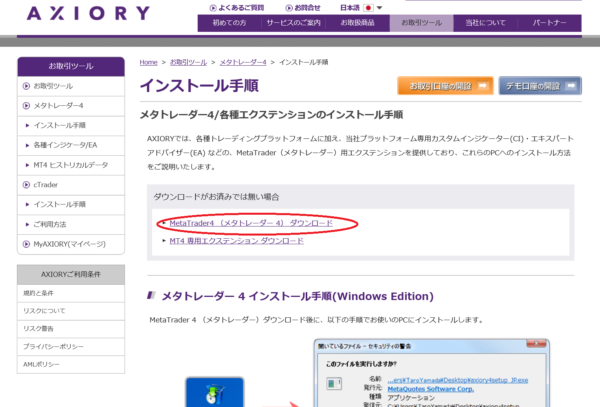The height and width of the screenshot is (407, 600).
Task: Click the Japanese flag icon
Action: pos(367,7)
